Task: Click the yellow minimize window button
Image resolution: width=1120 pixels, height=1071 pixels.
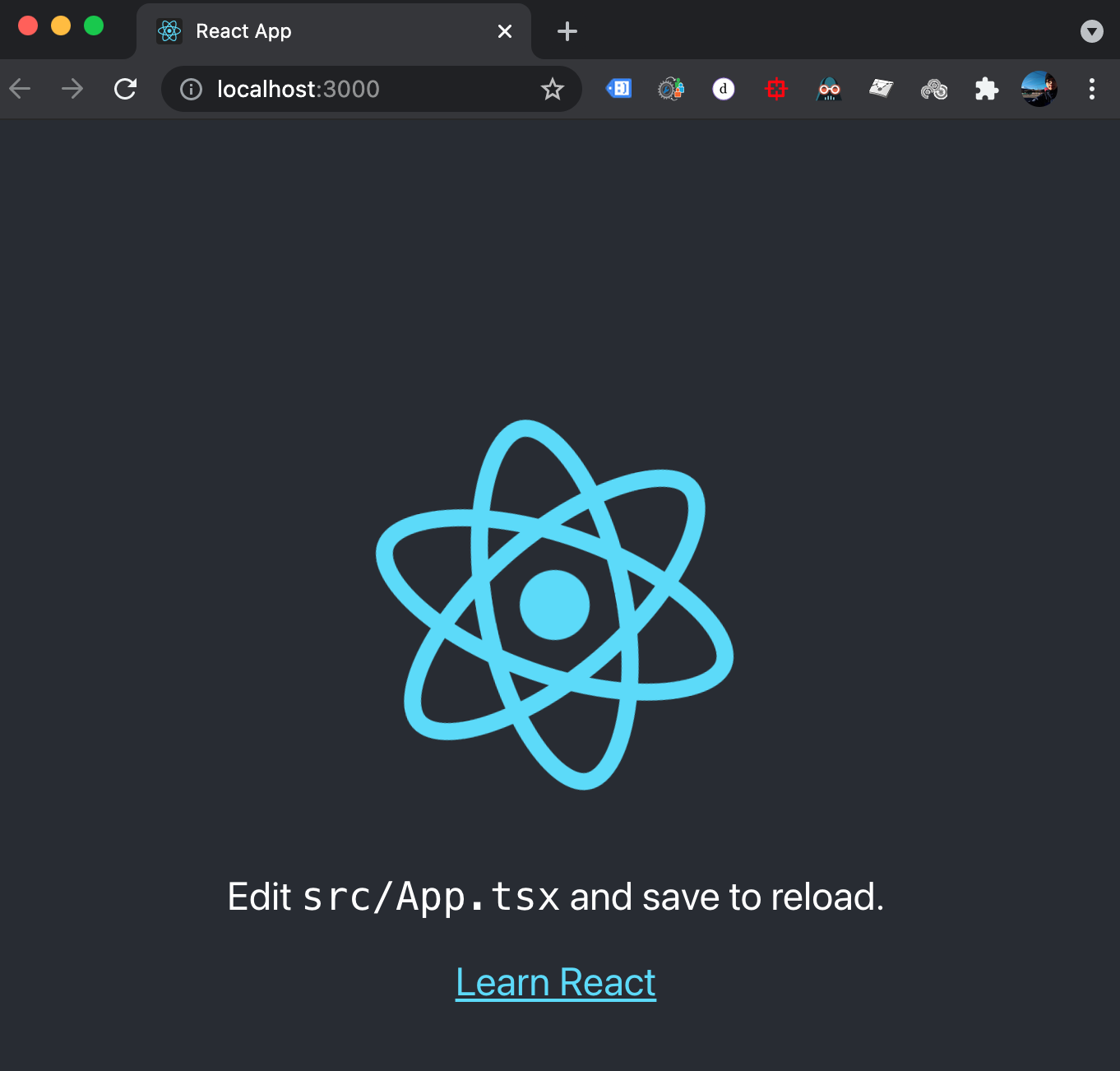Action: 61,25
